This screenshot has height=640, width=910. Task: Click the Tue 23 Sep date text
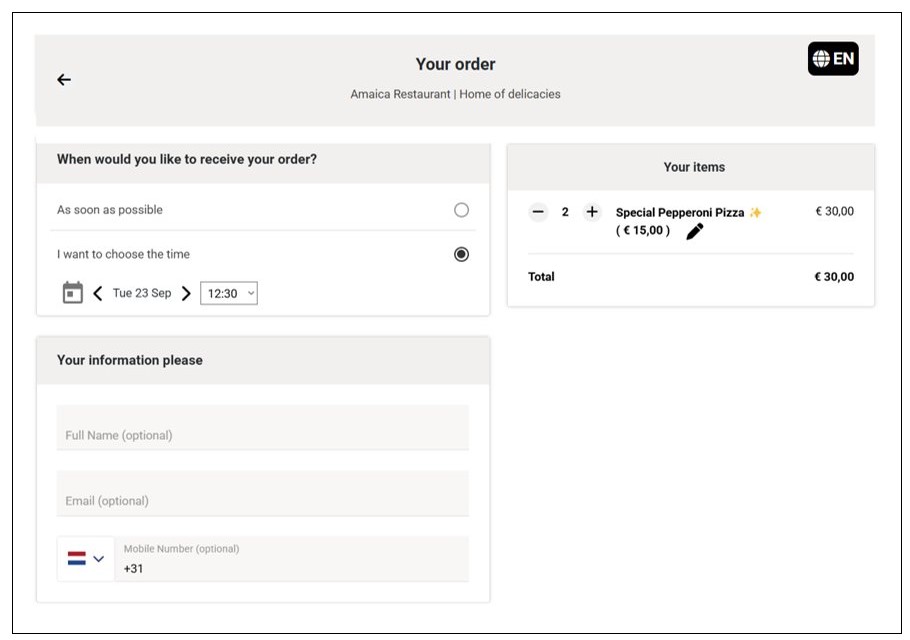[x=142, y=293]
